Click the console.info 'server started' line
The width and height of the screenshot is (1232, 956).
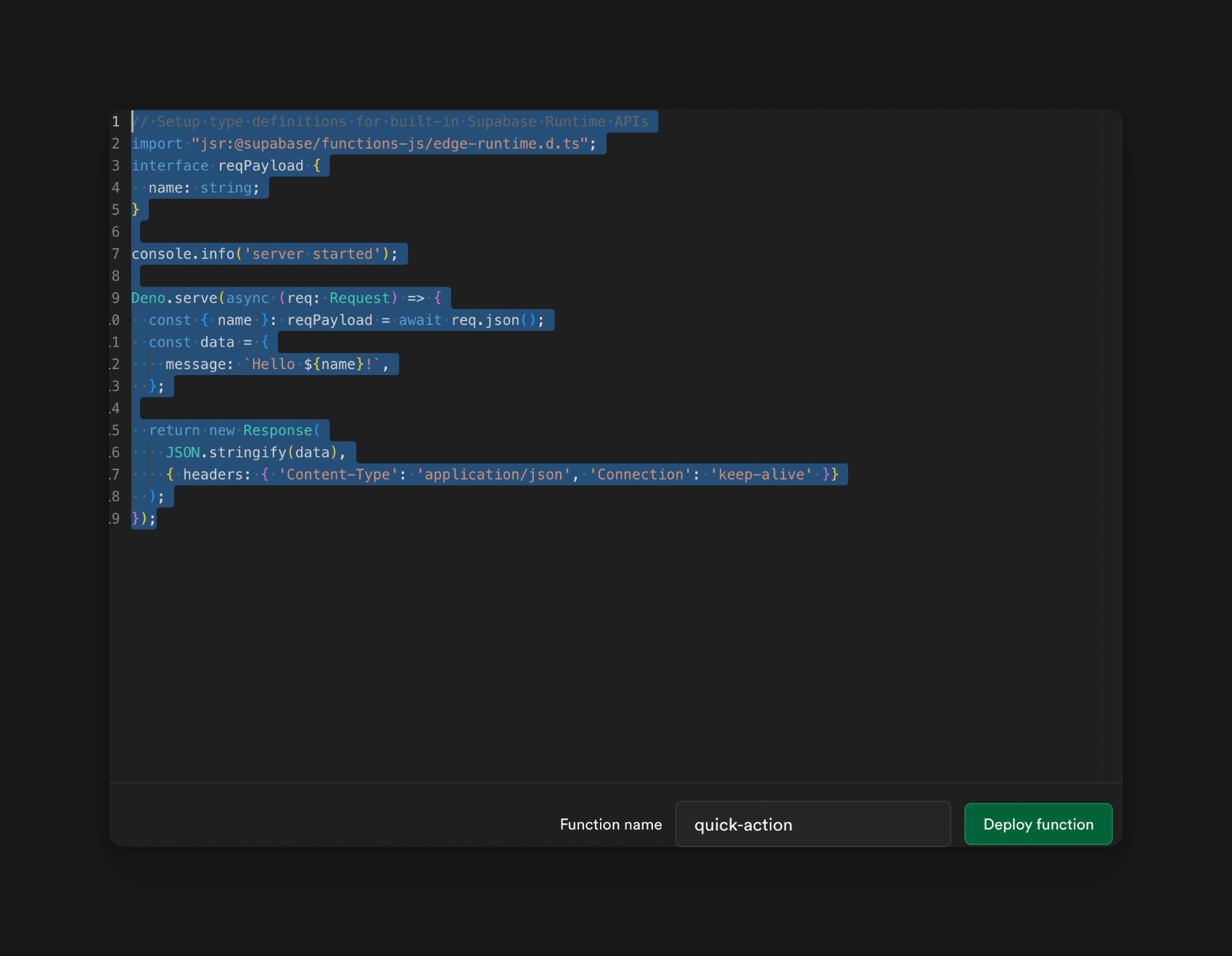(x=264, y=254)
